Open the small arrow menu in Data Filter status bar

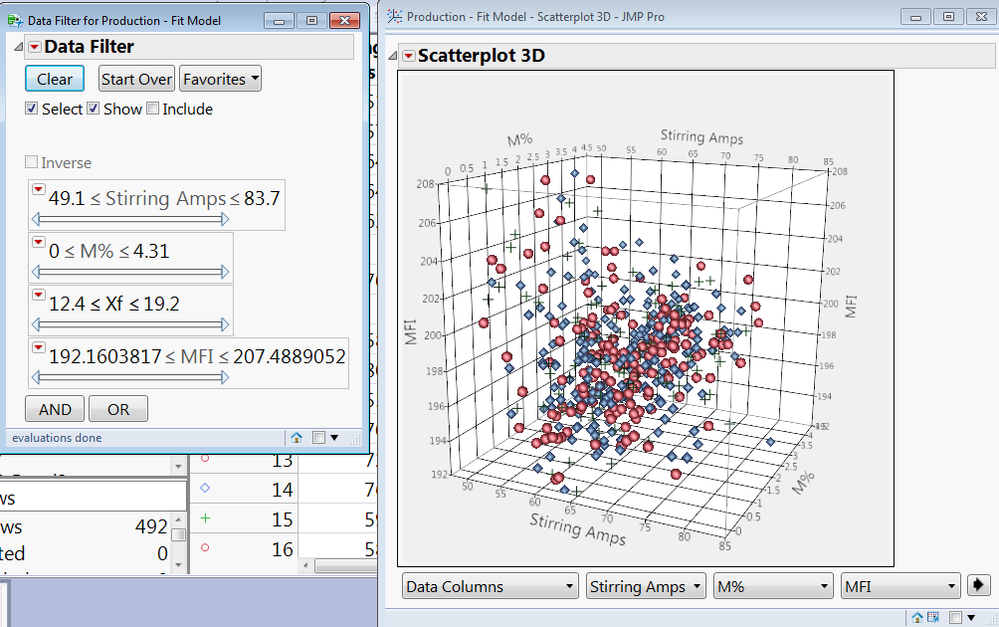(334, 438)
